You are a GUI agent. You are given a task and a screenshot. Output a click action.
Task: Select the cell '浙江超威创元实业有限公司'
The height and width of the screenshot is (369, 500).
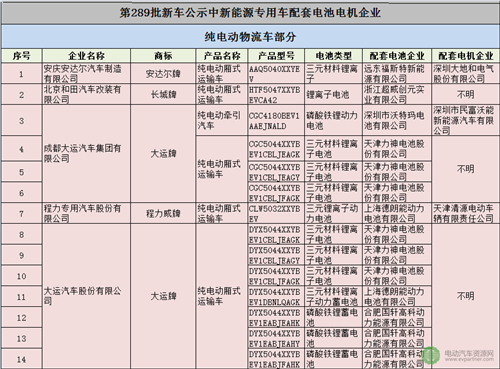tap(397, 94)
